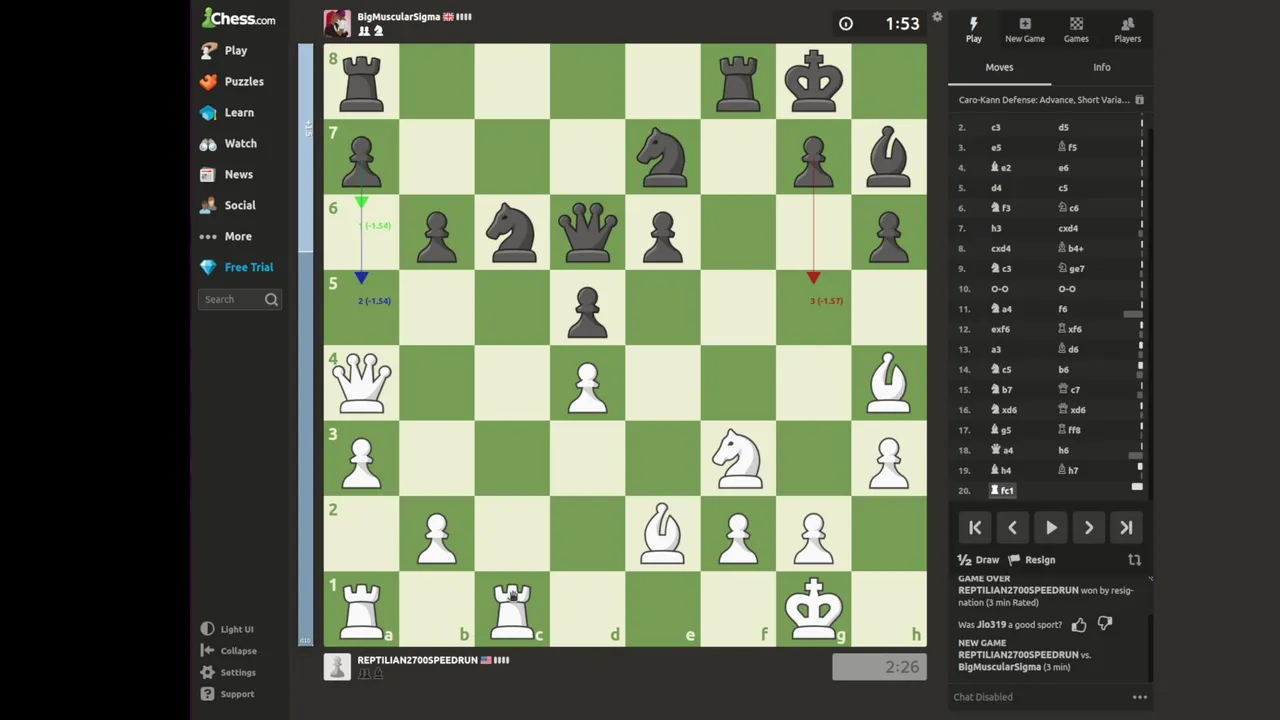Select black move Bb4+ in row 8
1280x720 pixels.
[1071, 248]
